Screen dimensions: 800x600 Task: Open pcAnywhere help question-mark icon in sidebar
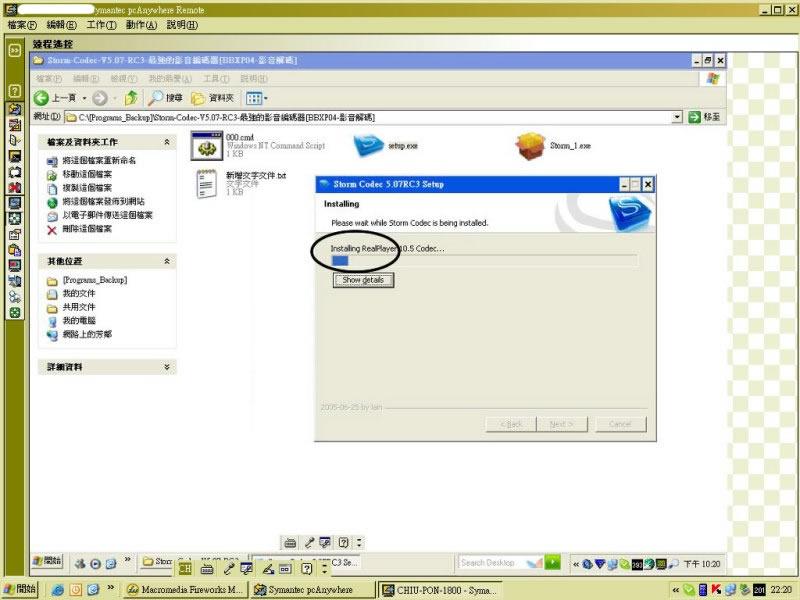pos(15,91)
